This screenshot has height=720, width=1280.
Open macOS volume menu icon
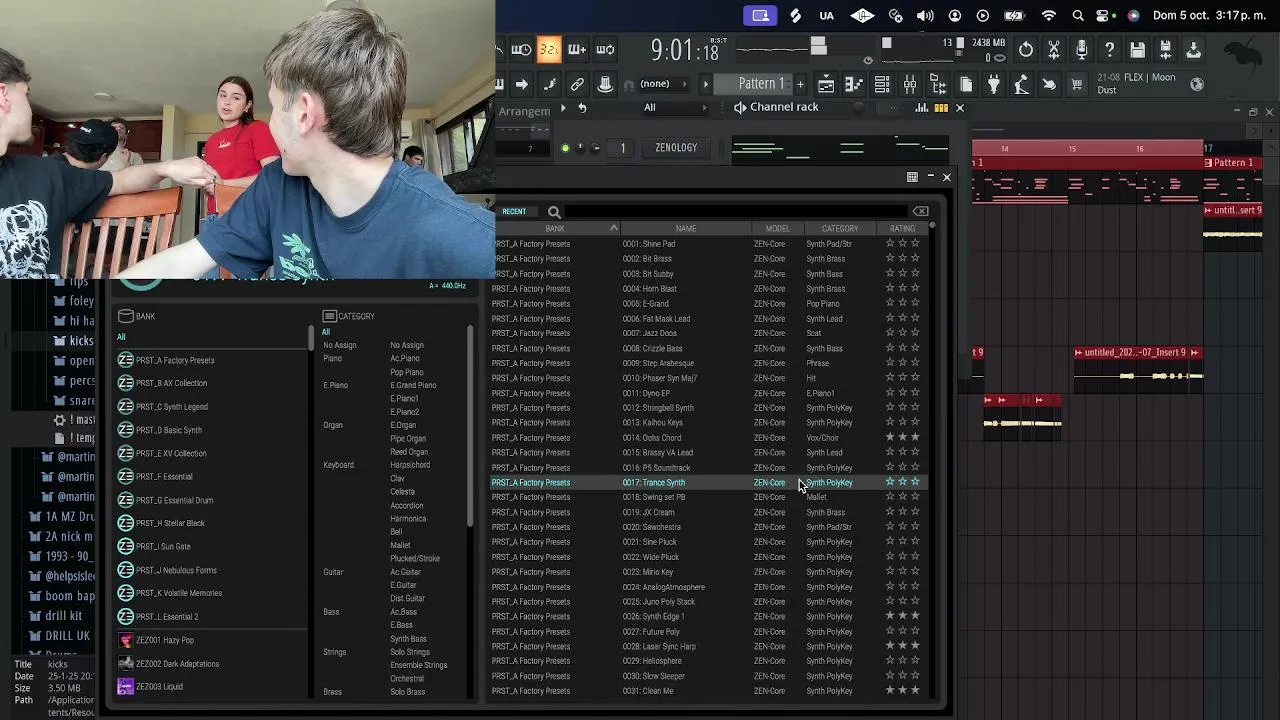tap(925, 15)
